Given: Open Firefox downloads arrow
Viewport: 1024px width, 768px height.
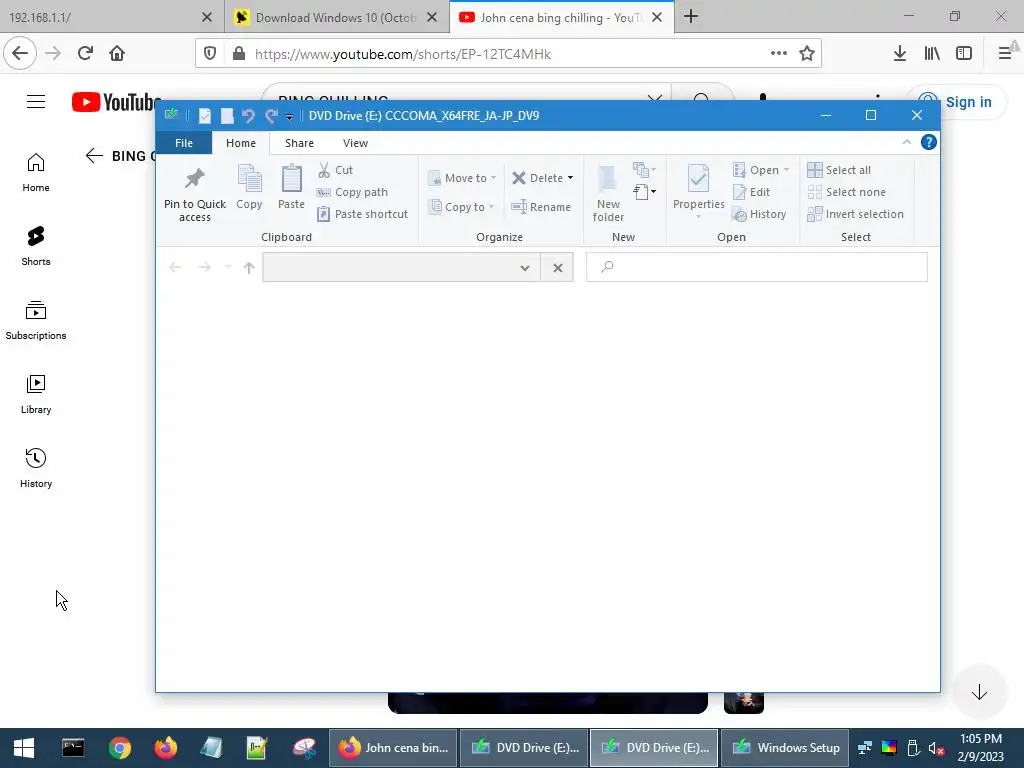Looking at the screenshot, I should coord(899,54).
